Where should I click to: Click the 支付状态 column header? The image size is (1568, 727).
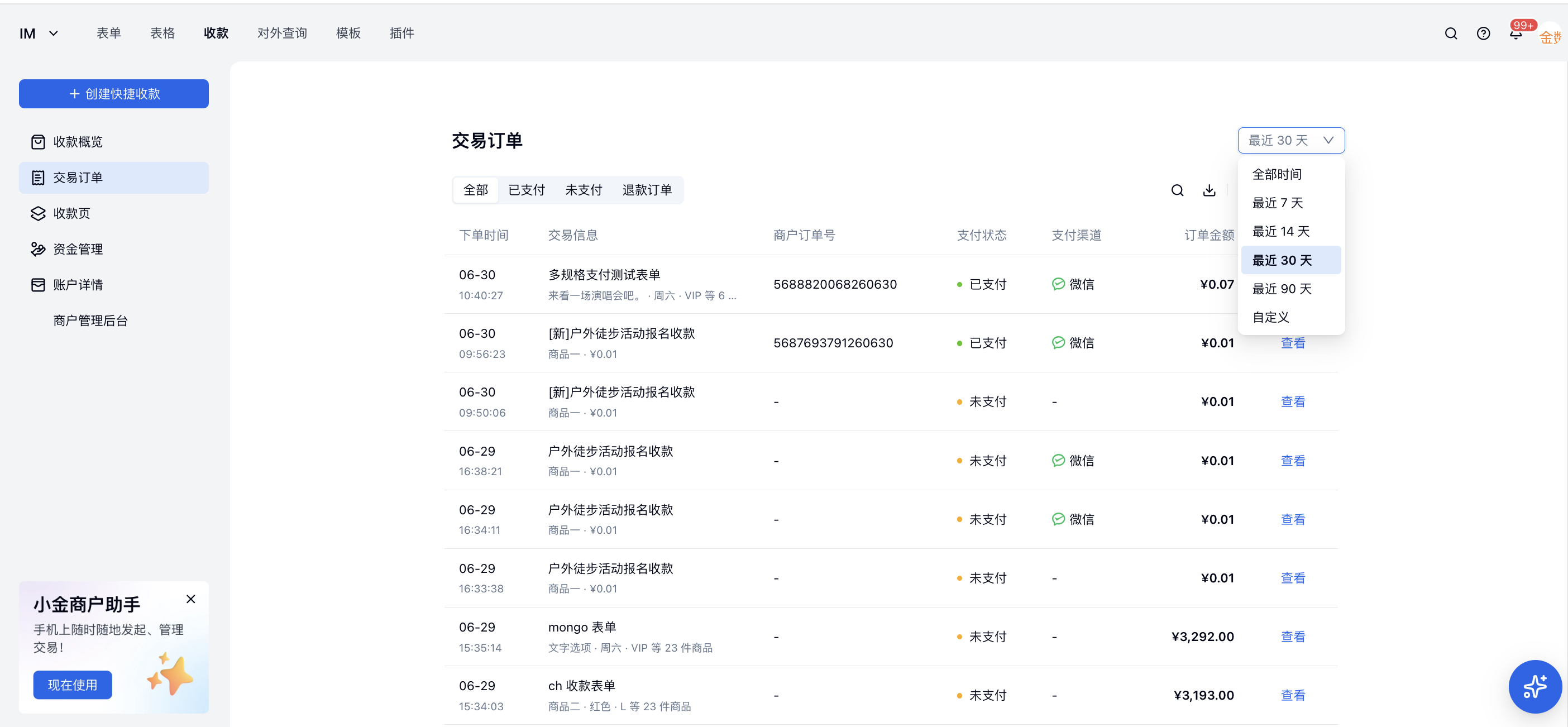981,235
